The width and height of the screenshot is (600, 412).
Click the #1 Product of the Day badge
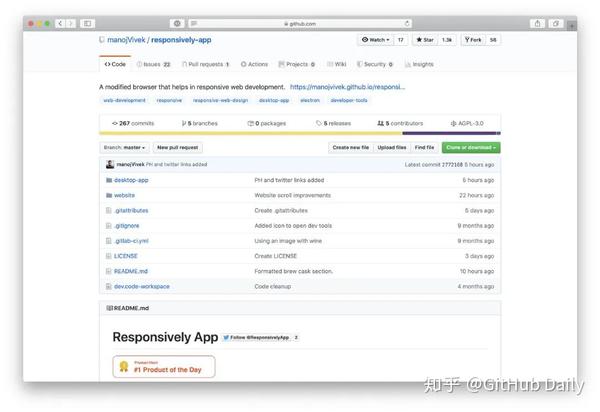click(164, 366)
